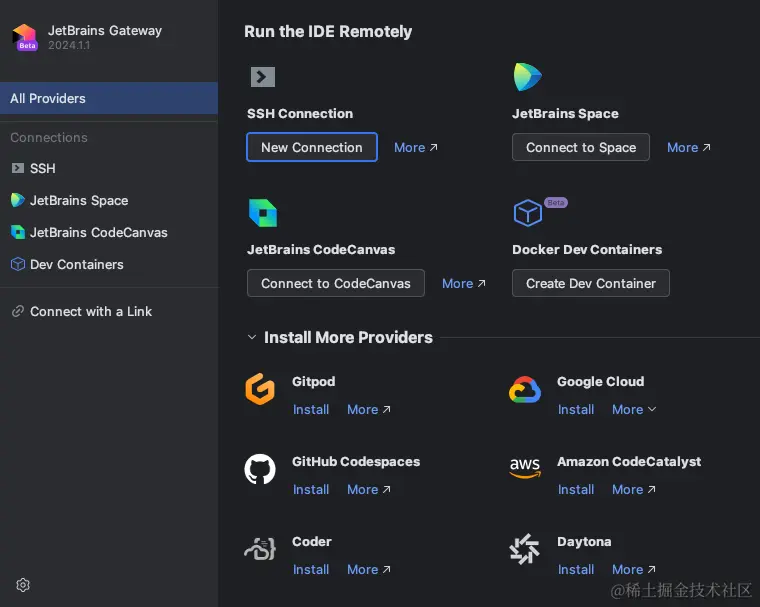Open settings via the gear icon
Viewport: 760px width, 607px height.
point(23,585)
